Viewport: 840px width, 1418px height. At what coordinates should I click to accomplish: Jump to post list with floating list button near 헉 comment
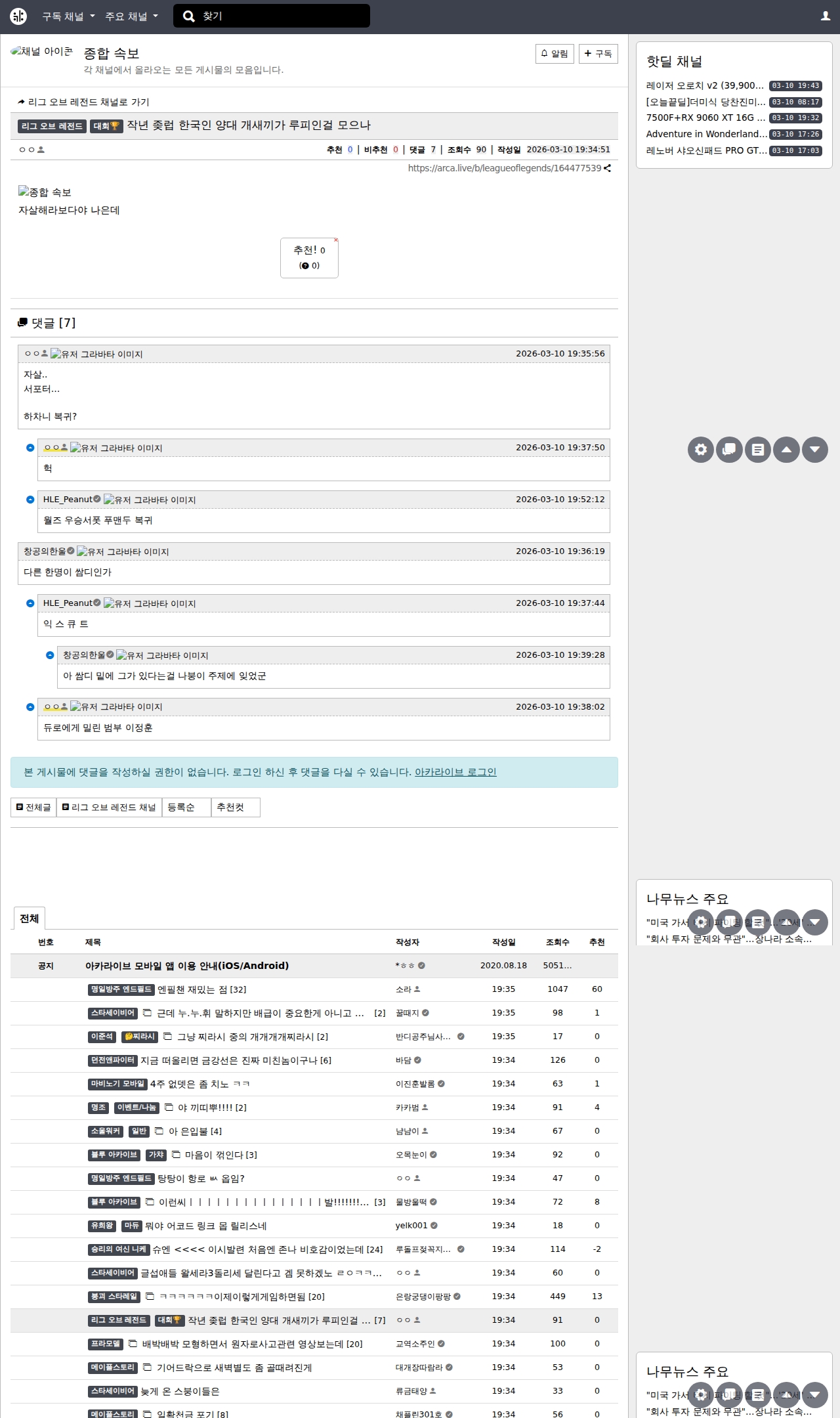758,450
